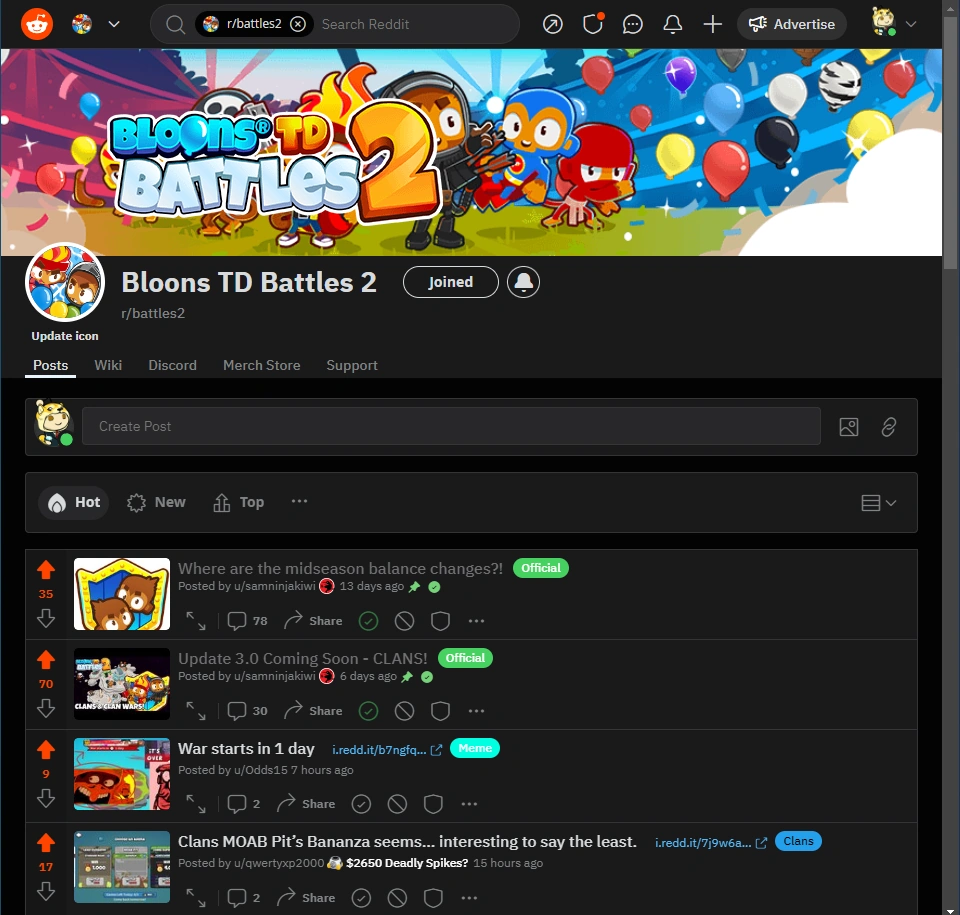The image size is (960, 915).
Task: Downvote the midseason balance changes post
Action: point(46,618)
